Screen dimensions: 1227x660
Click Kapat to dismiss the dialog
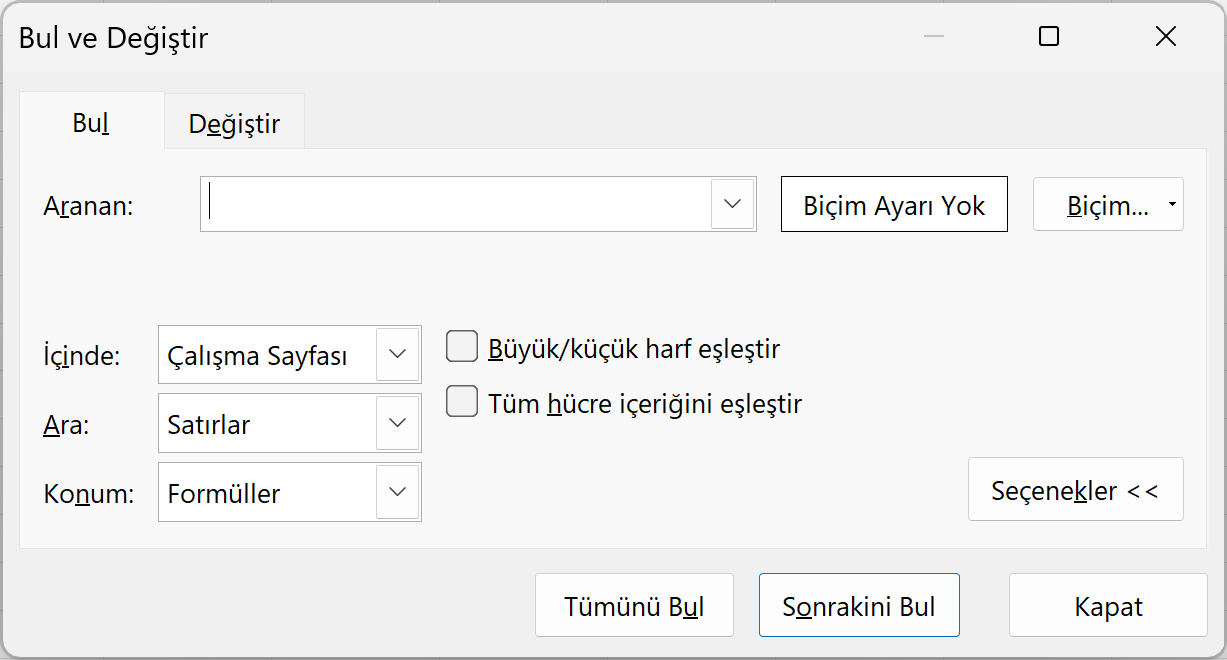1108,606
